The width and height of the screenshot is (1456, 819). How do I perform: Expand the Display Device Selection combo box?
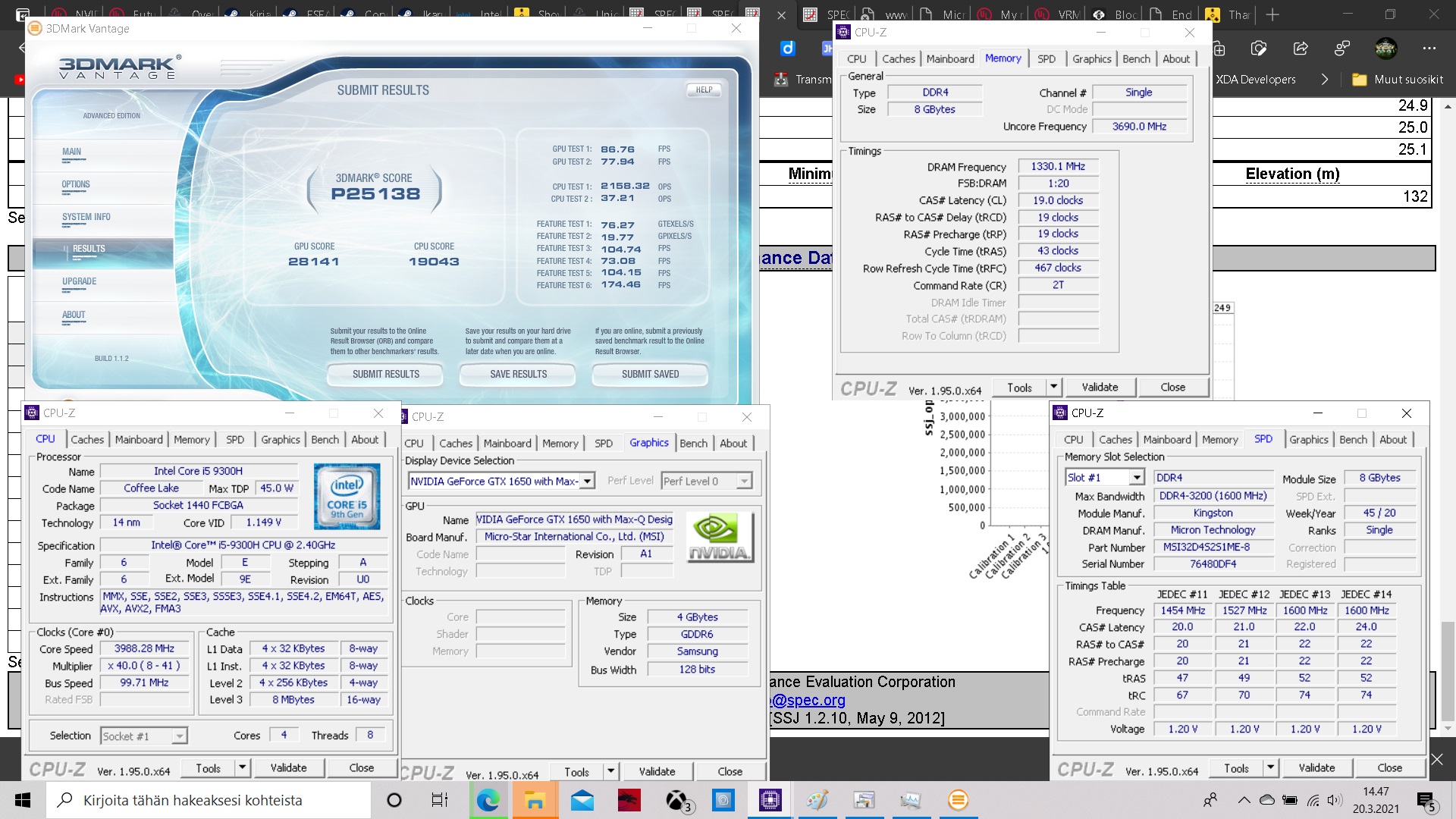588,481
